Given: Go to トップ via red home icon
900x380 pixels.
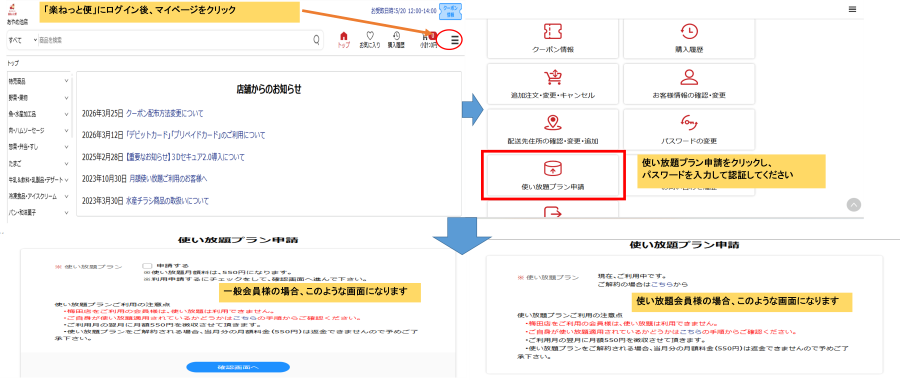Looking at the screenshot, I should pyautogui.click(x=344, y=40).
